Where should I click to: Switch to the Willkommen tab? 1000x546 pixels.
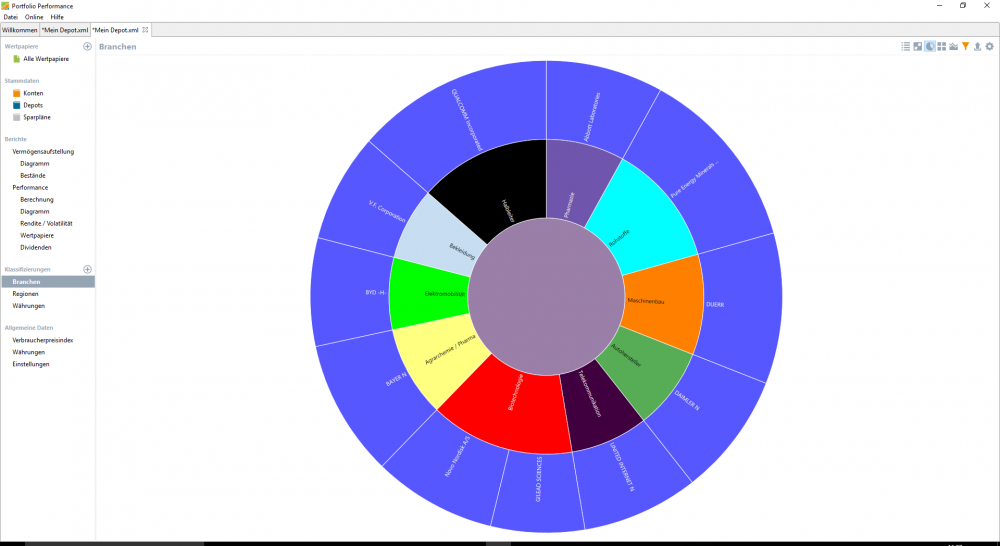tap(19, 30)
